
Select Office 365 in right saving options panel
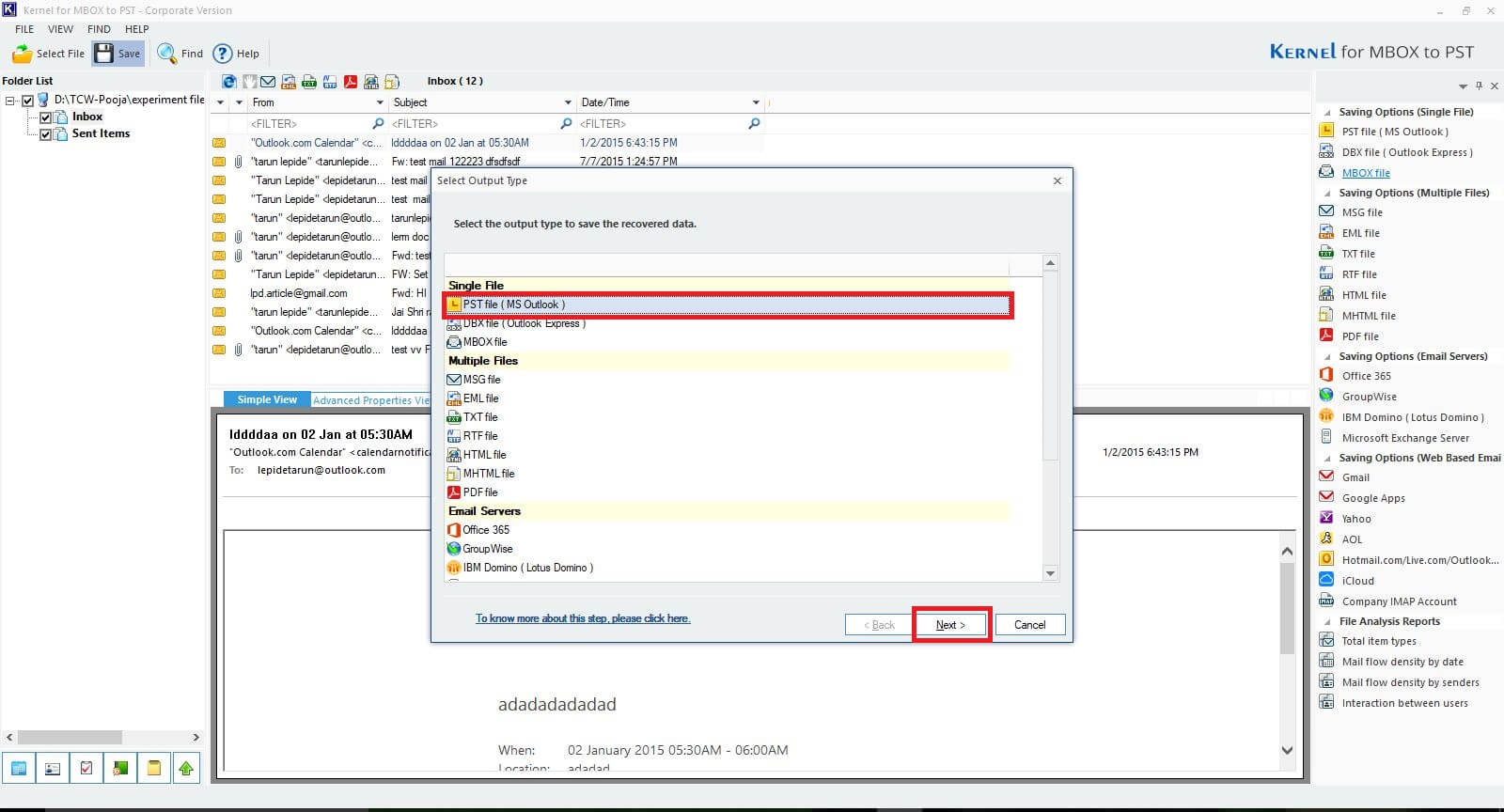[x=1366, y=376]
